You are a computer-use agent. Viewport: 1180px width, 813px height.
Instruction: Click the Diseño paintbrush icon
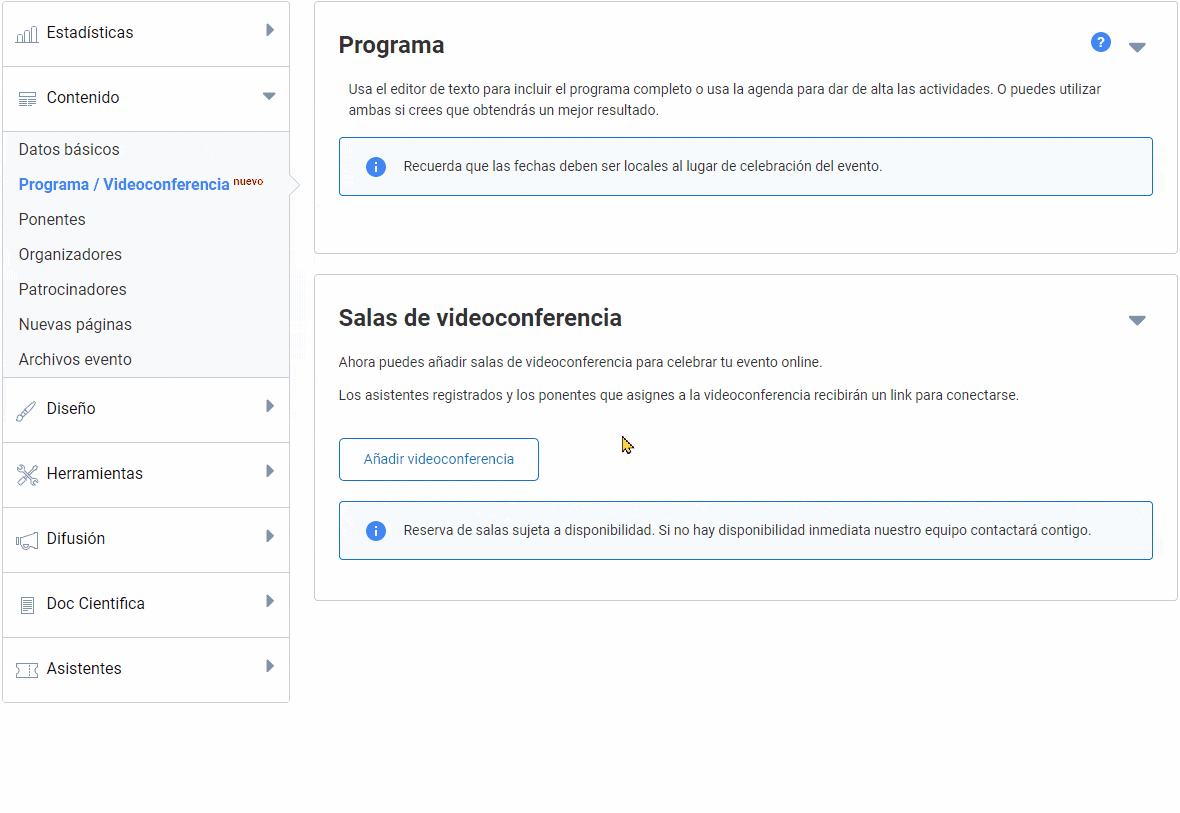pos(27,410)
